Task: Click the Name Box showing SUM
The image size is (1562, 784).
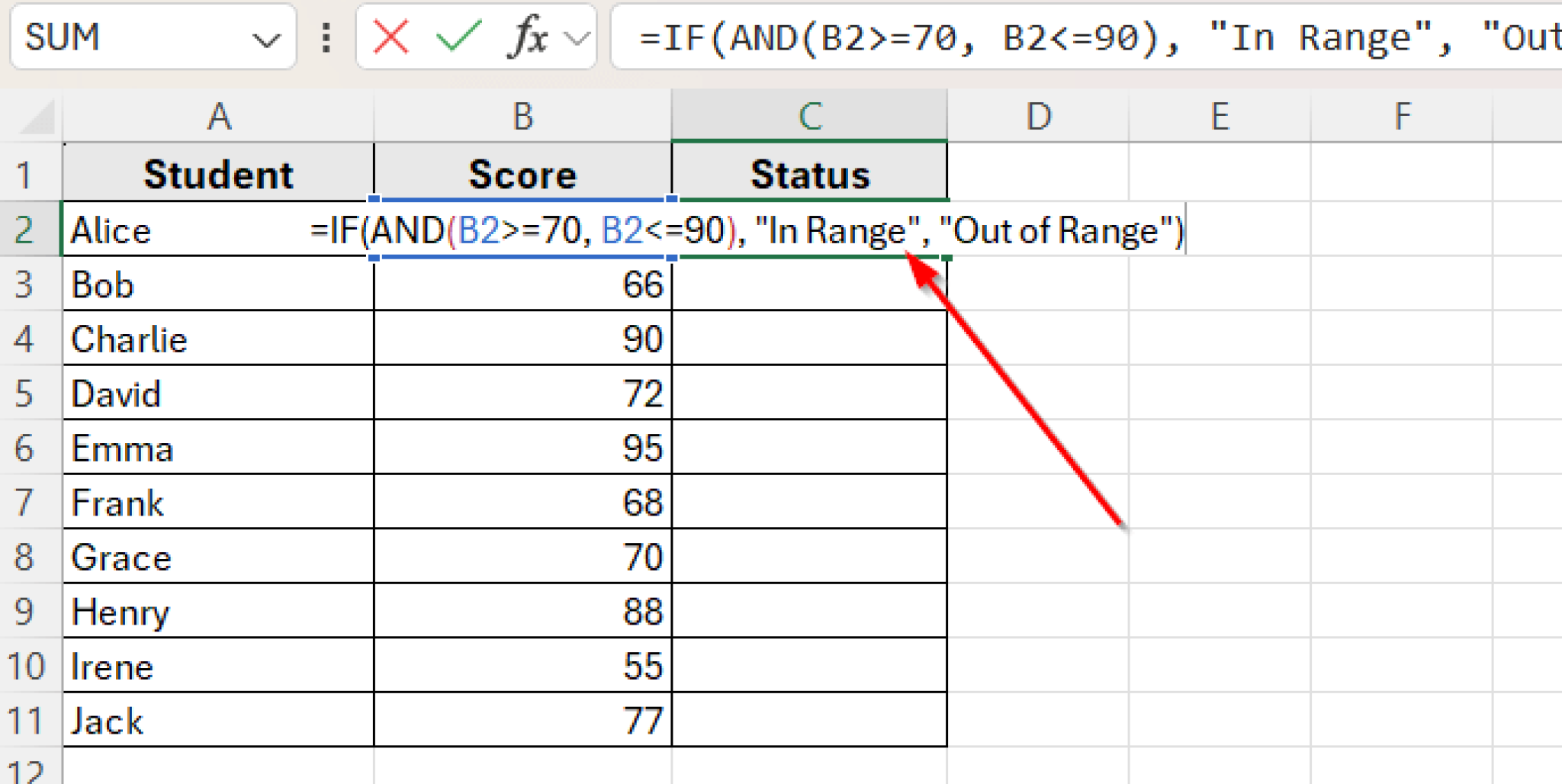Action: [x=130, y=37]
